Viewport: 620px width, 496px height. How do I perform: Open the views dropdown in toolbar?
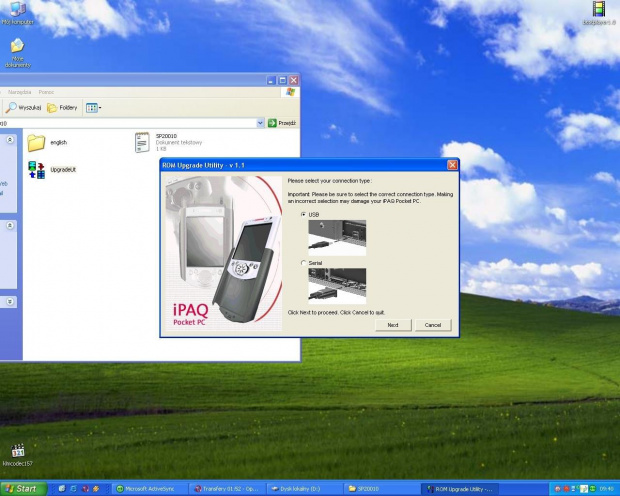click(94, 107)
